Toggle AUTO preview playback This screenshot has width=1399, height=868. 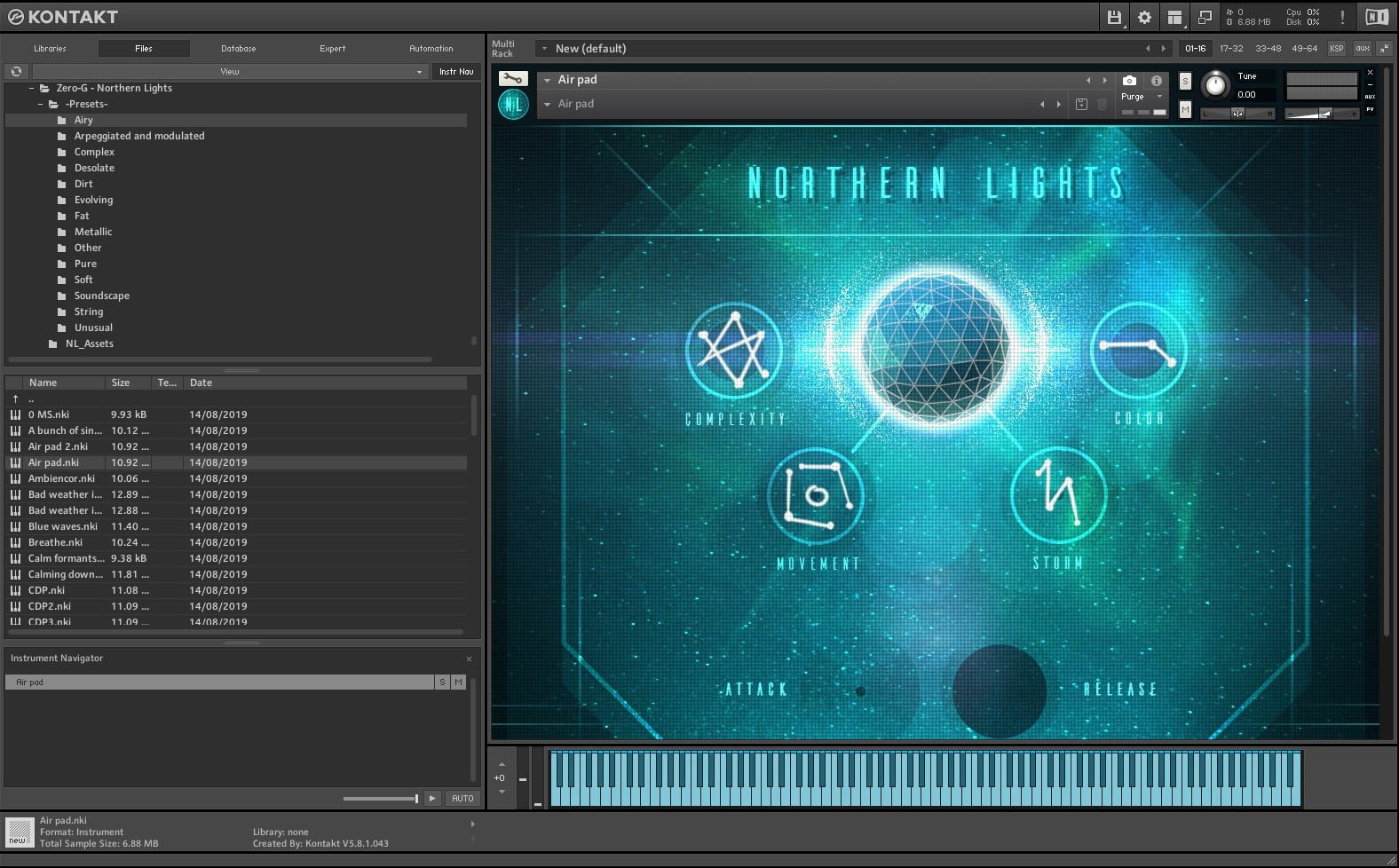pyautogui.click(x=462, y=798)
